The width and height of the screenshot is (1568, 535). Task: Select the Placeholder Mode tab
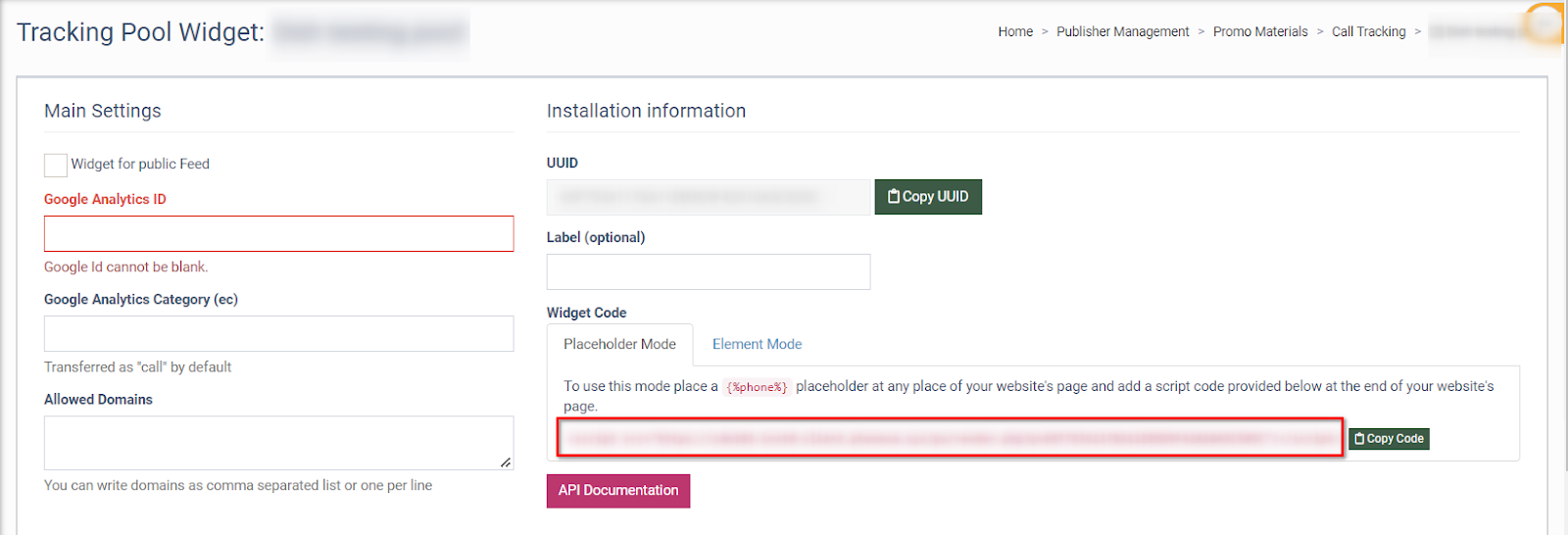[619, 344]
